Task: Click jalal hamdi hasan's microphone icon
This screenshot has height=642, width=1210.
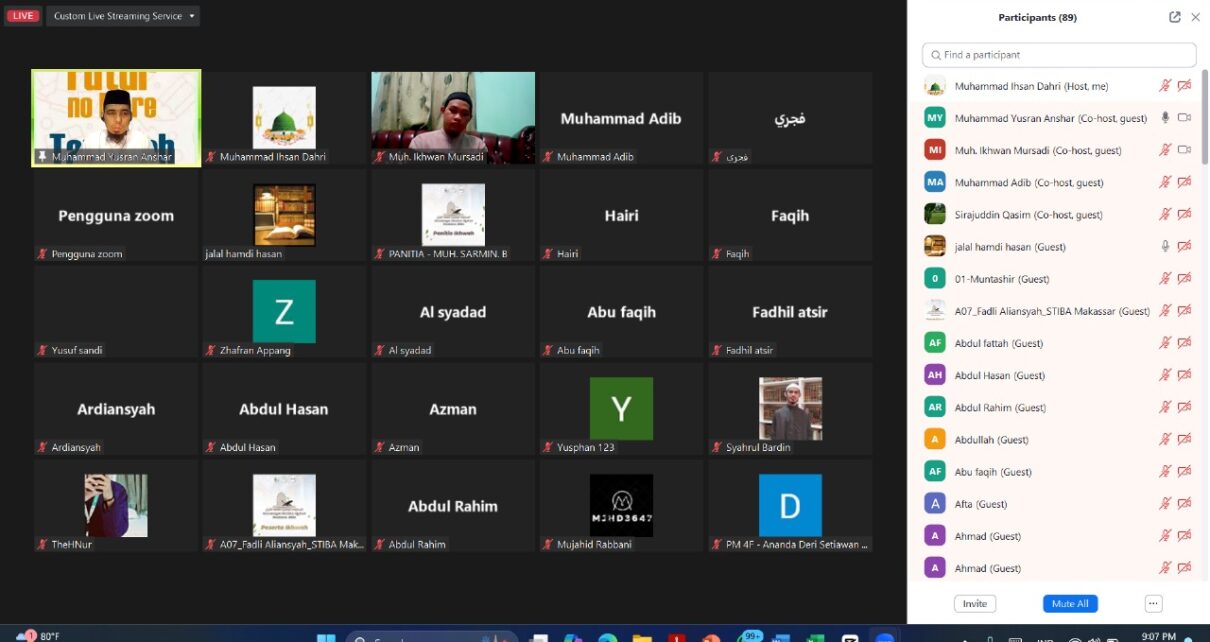Action: pyautogui.click(x=1164, y=247)
